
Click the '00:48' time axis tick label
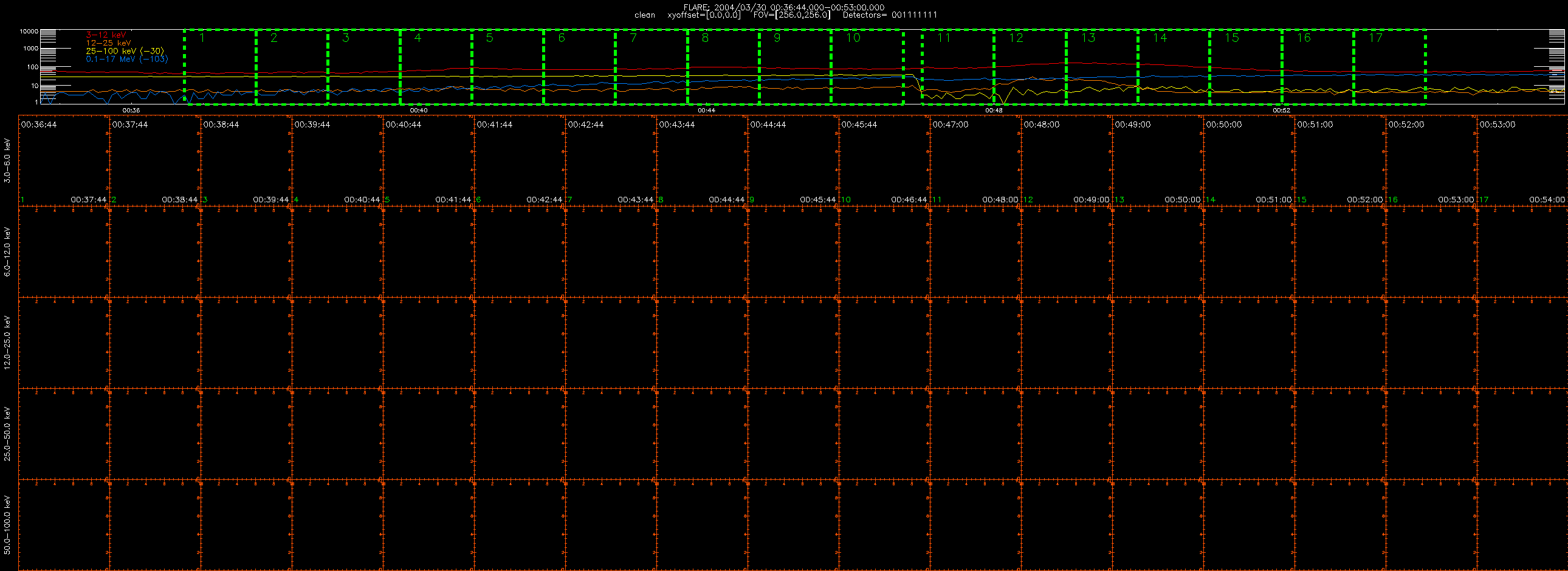tap(994, 110)
